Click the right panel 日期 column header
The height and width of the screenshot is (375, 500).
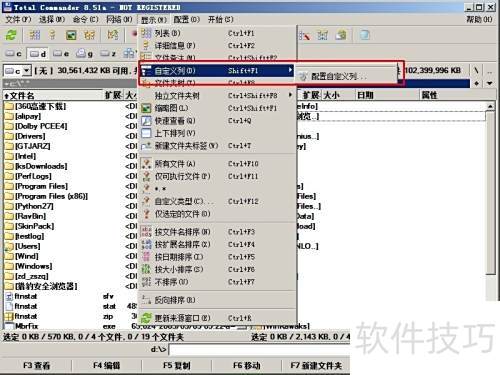click(387, 95)
